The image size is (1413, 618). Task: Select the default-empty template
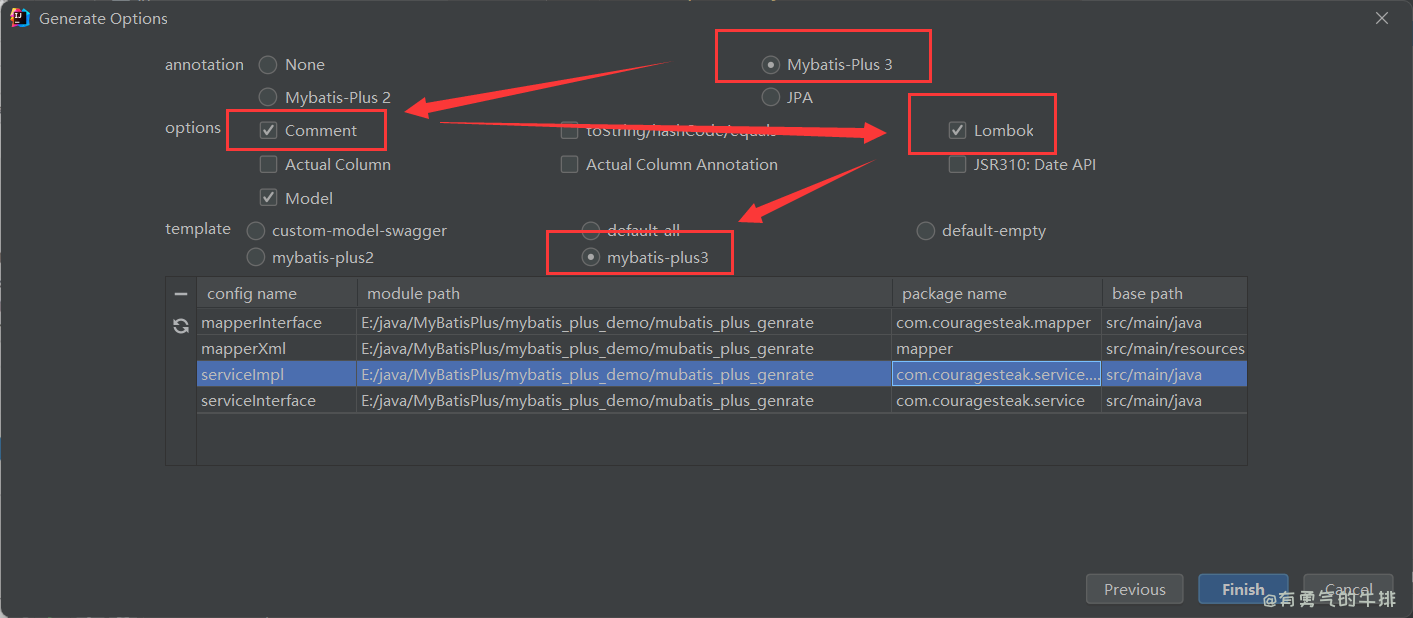(926, 231)
